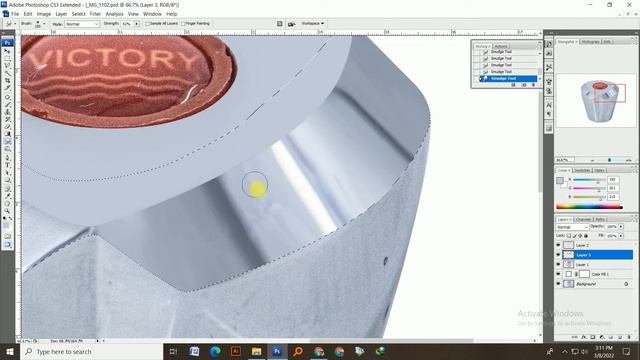Switch to the Histogram tab
The image size is (640, 360).
point(591,42)
